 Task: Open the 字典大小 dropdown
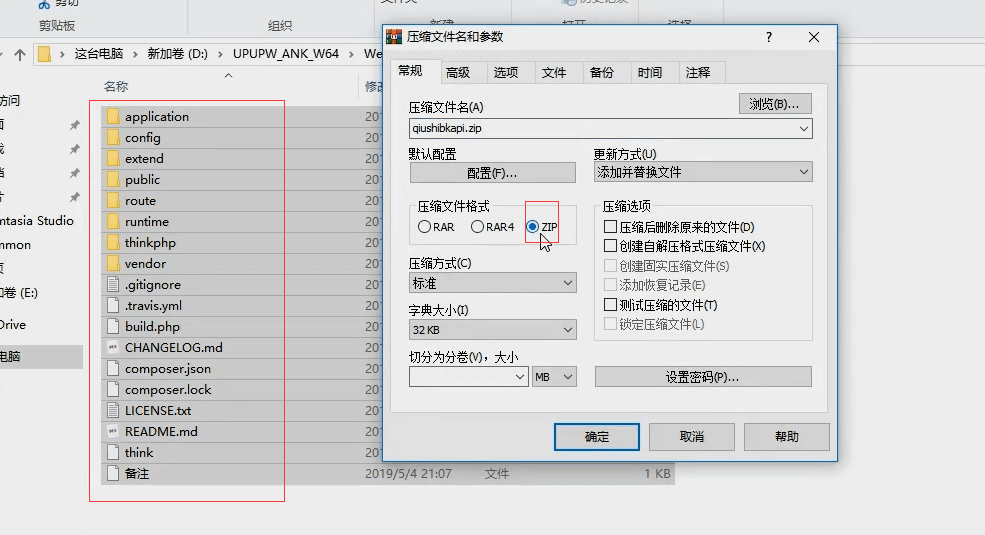492,330
